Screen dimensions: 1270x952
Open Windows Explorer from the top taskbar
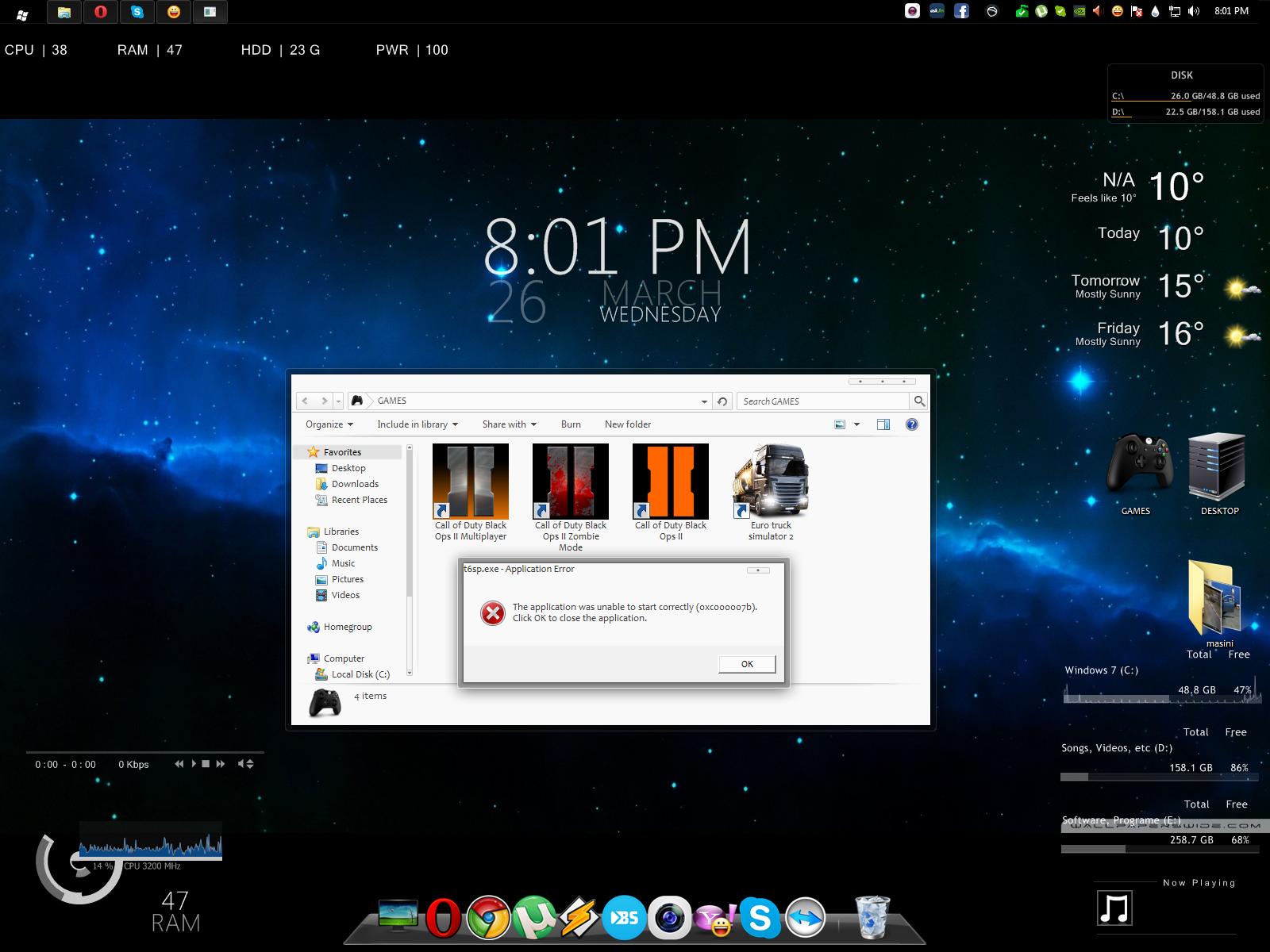[x=64, y=12]
